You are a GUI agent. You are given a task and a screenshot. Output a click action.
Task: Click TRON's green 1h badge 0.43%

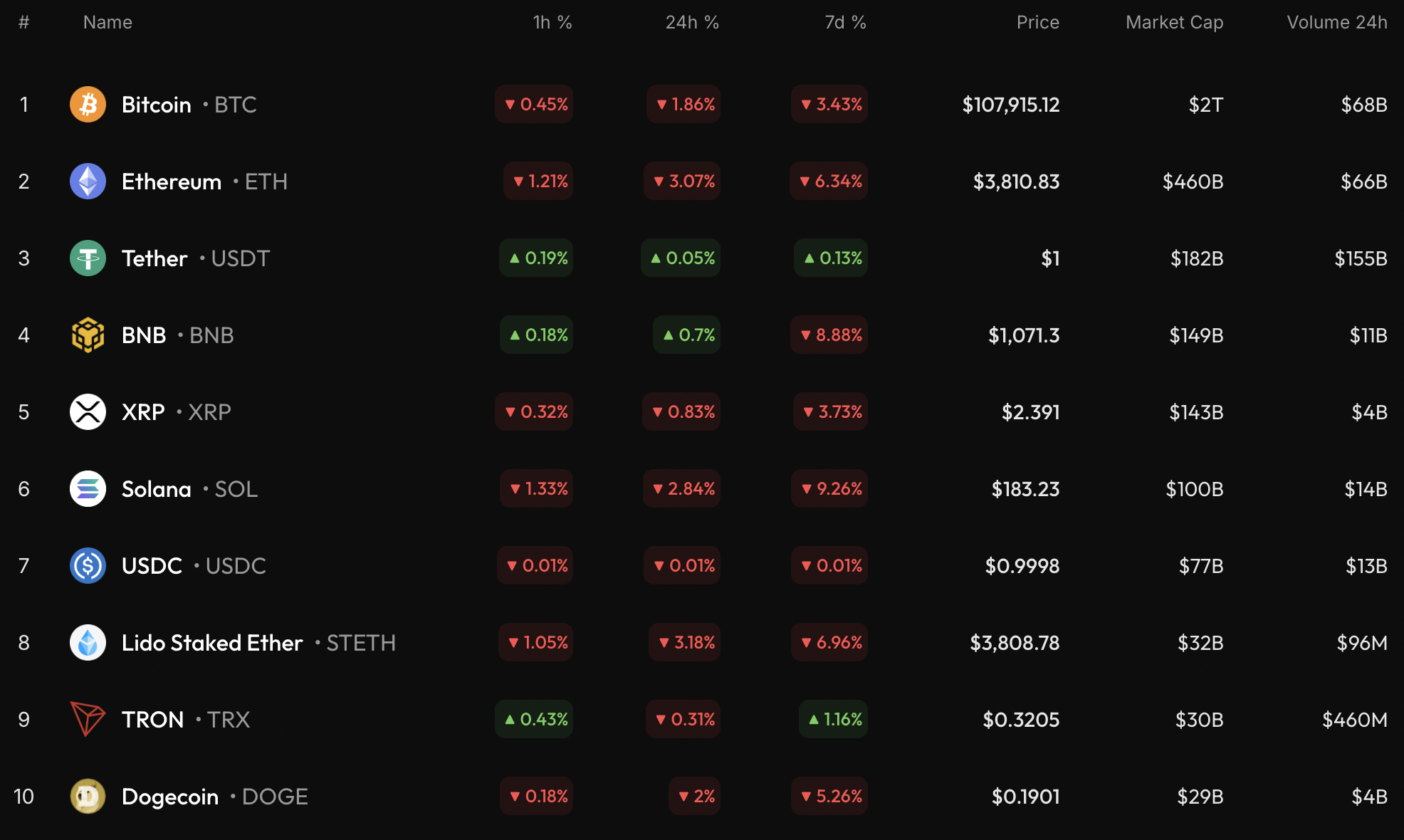pos(534,720)
